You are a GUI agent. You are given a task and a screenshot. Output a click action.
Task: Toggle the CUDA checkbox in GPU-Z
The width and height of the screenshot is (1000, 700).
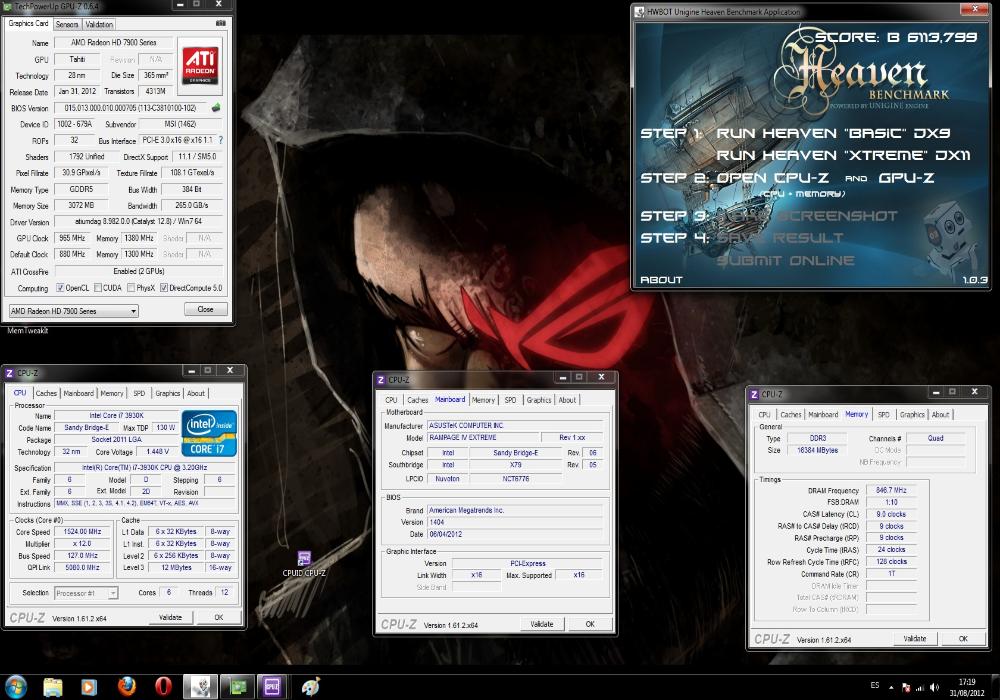click(98, 288)
